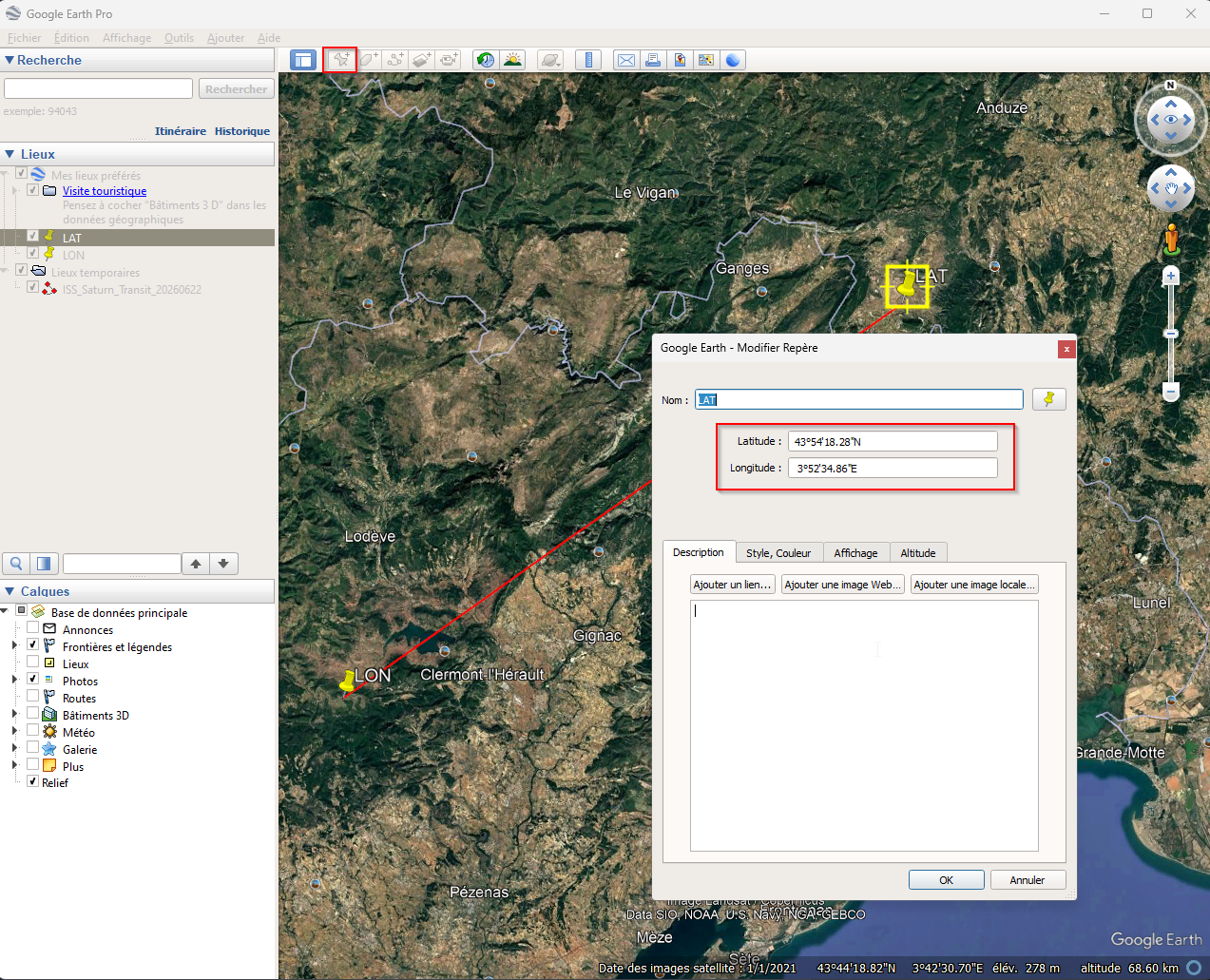Expand the Frontières et légendes layer
Viewport: 1210px width, 980px height.
(14, 645)
